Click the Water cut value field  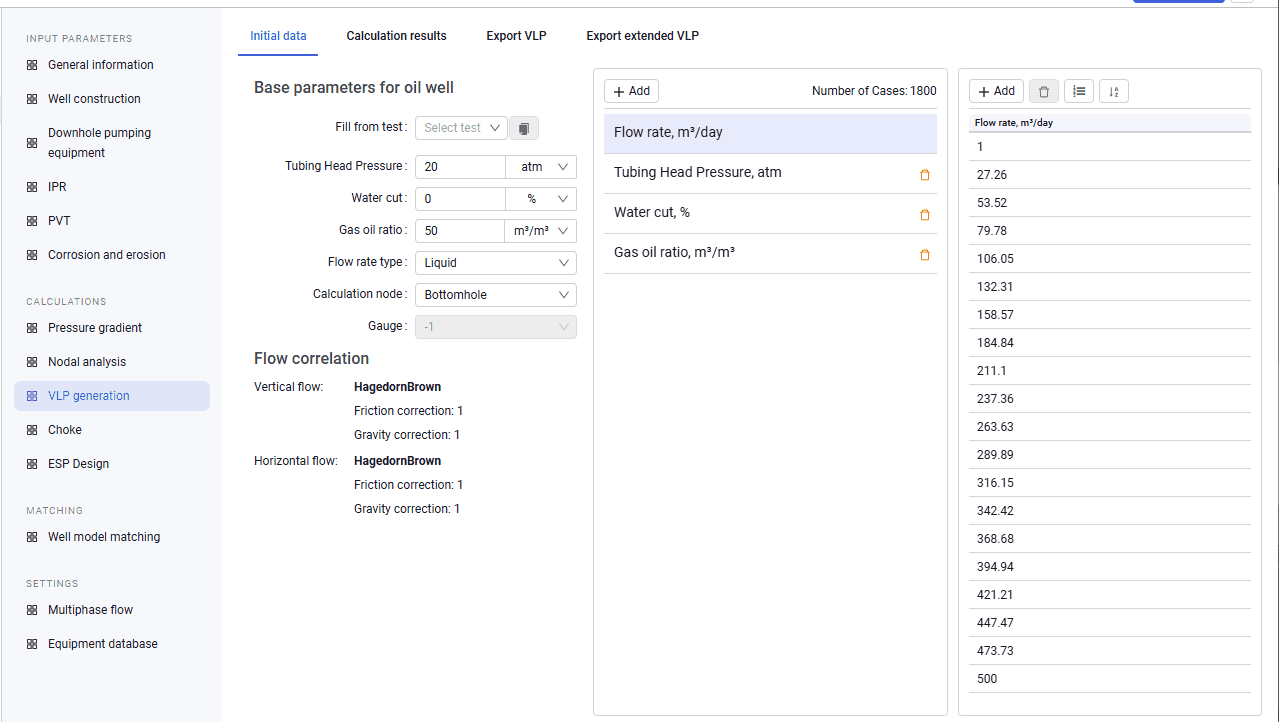click(x=460, y=199)
